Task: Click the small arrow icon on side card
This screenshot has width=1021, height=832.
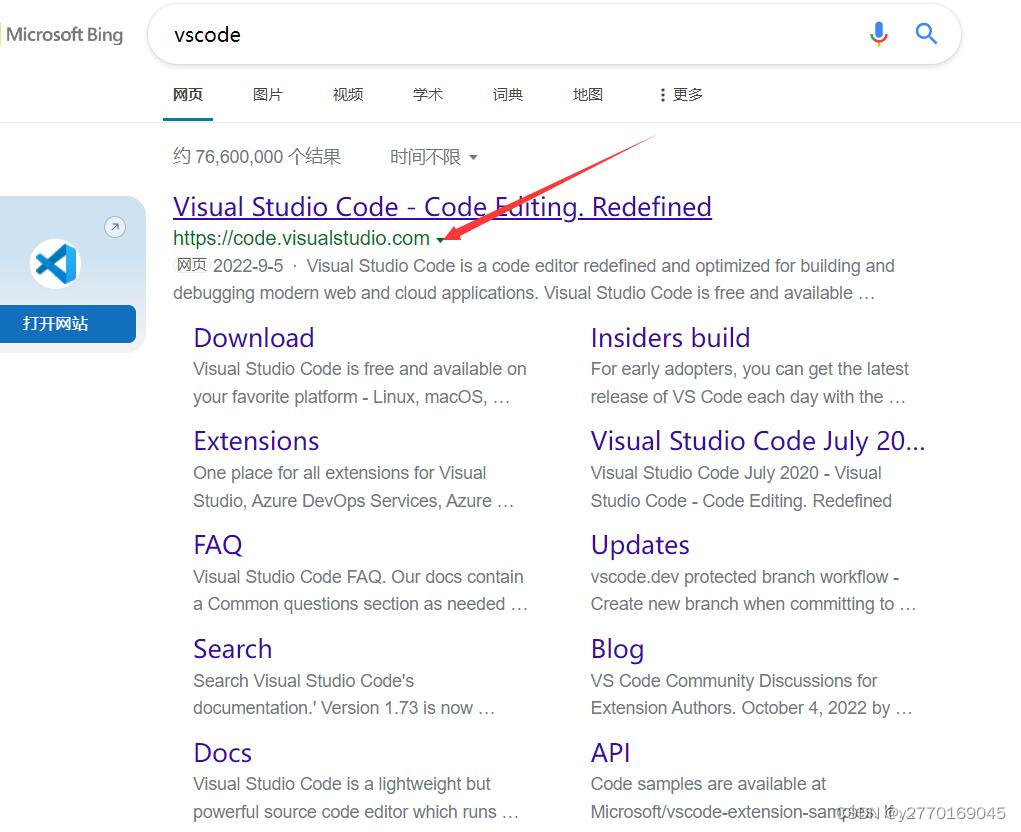Action: [115, 227]
